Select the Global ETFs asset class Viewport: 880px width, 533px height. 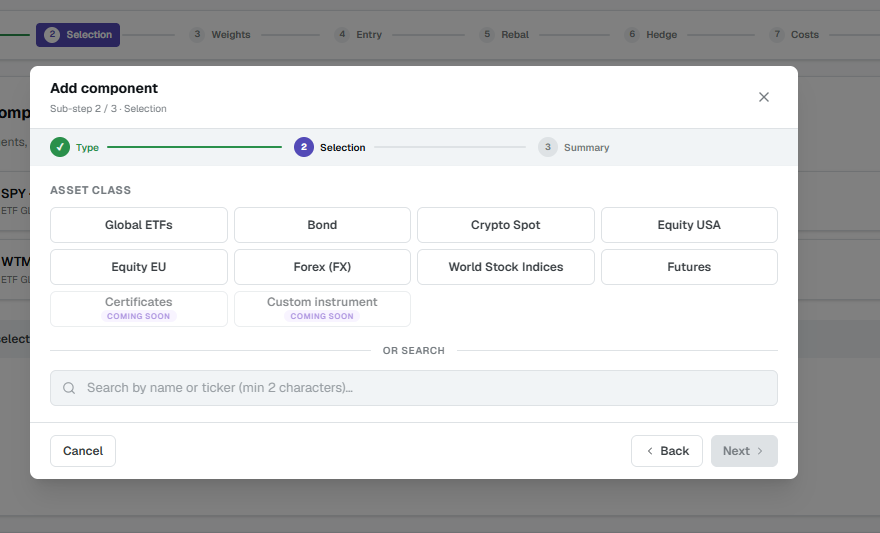pos(139,225)
